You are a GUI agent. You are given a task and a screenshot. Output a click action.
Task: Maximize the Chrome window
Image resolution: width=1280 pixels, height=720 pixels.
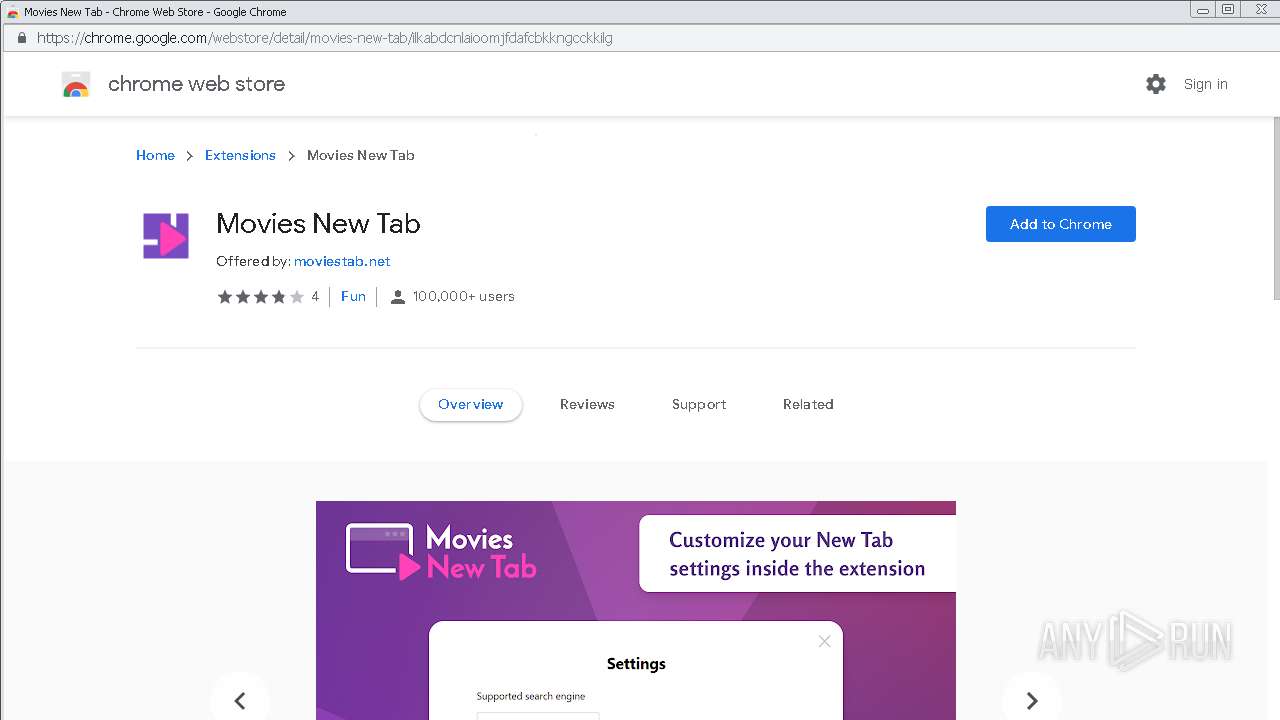pos(1228,10)
